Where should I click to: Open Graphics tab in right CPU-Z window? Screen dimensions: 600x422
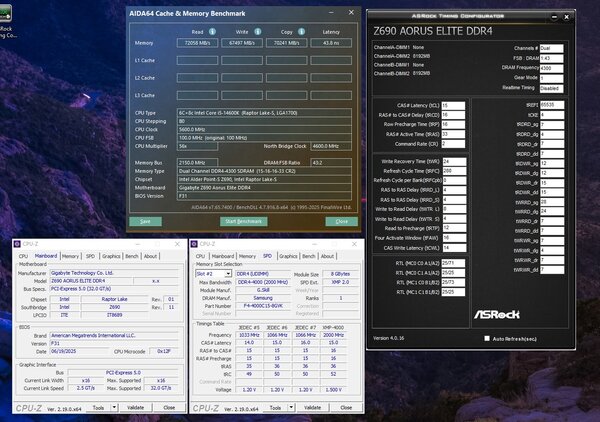pyautogui.click(x=288, y=256)
